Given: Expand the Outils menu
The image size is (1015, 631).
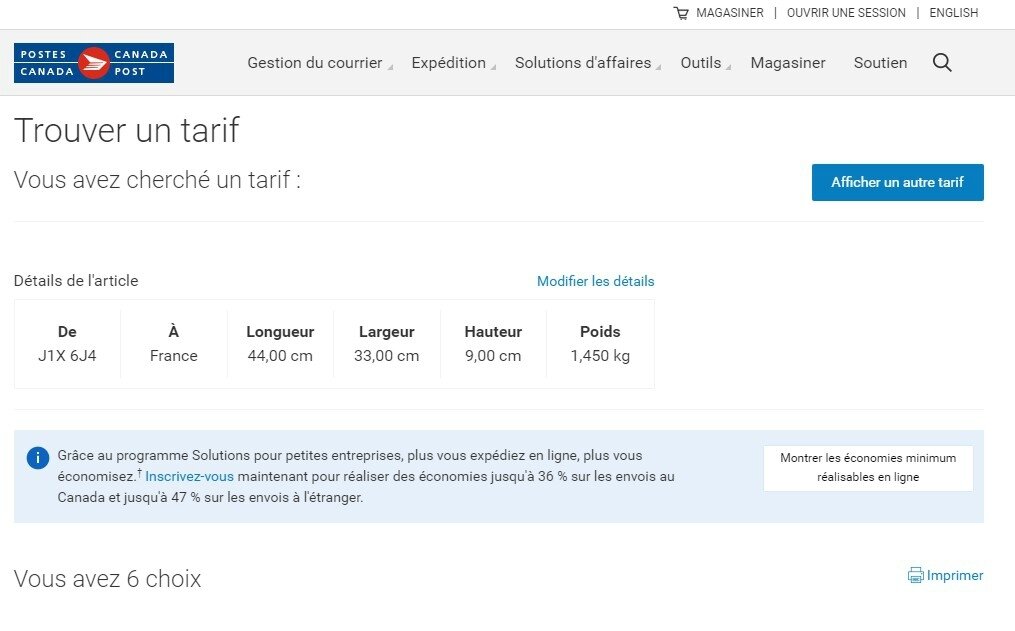Looking at the screenshot, I should click(x=705, y=63).
